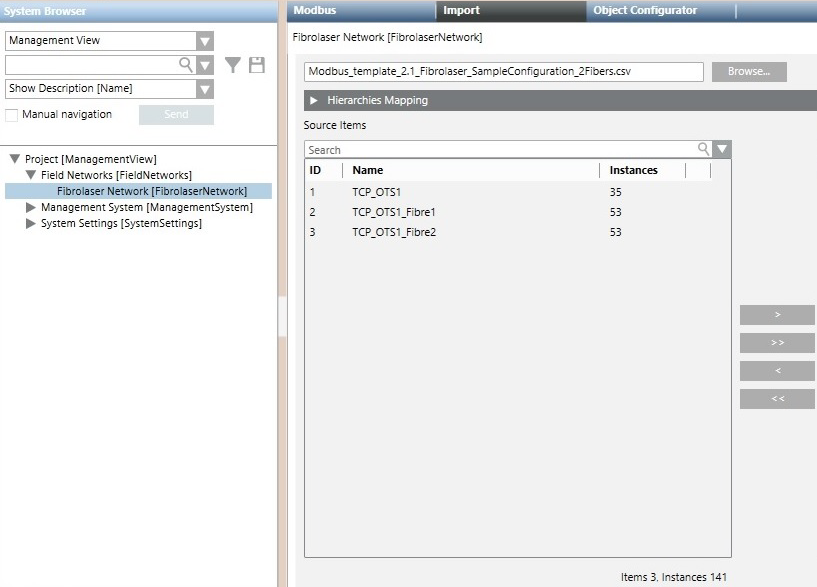
Task: Open the Show Description [Name] dropdown
Action: coord(205,89)
